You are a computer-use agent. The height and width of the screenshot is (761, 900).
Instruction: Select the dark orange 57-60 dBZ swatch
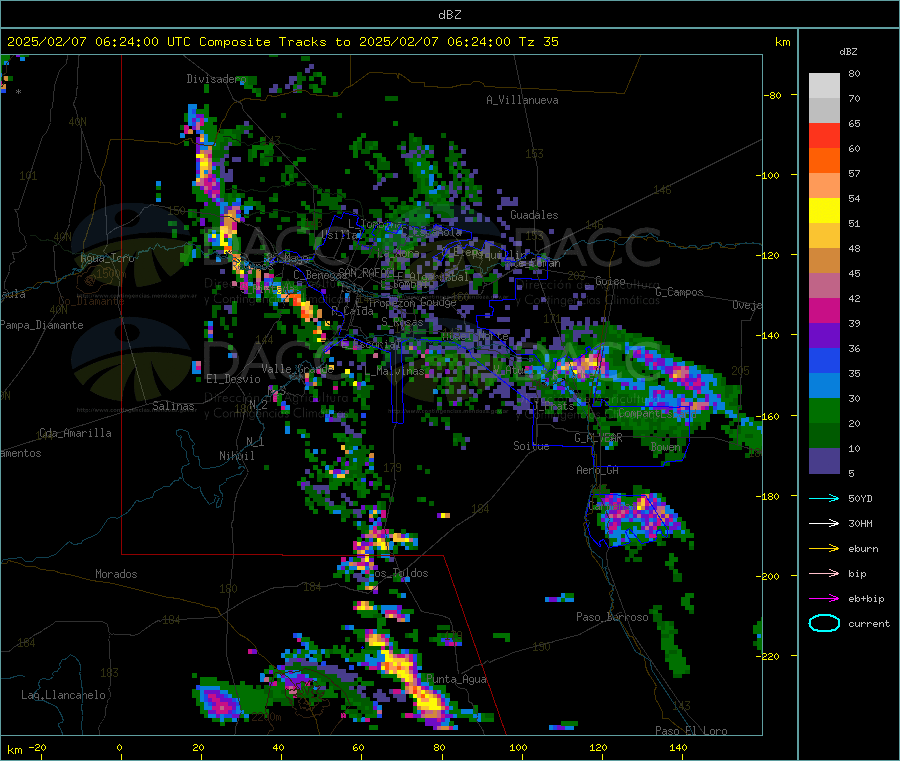824,161
